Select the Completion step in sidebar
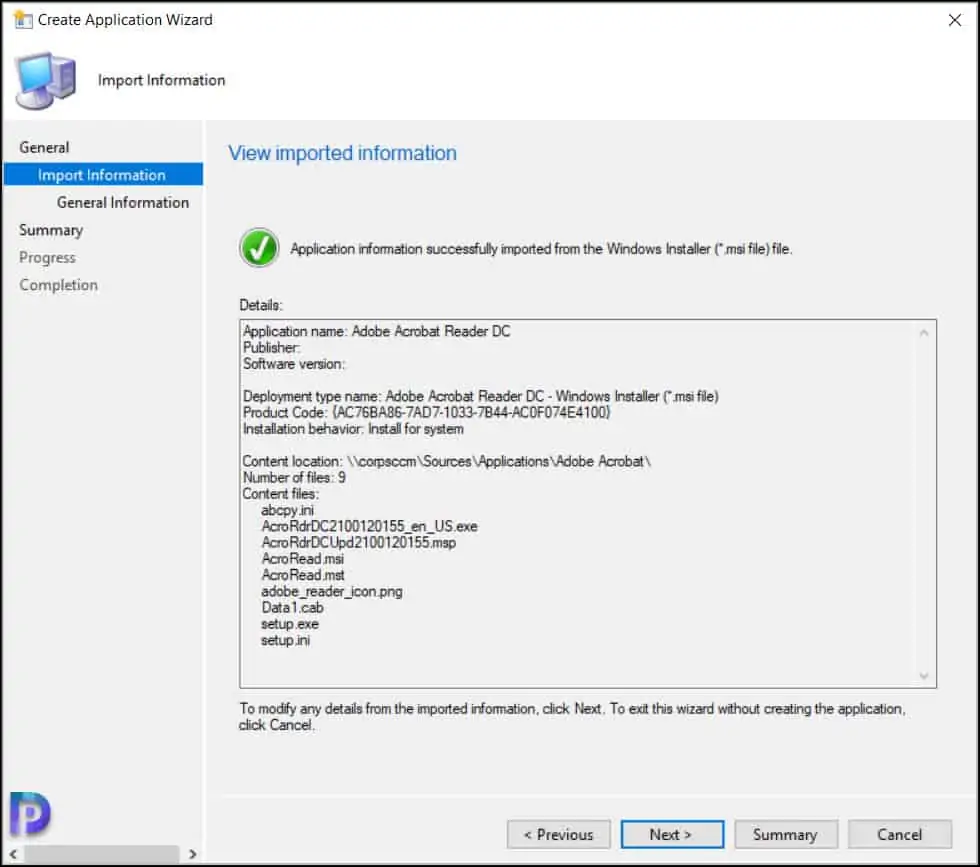980x867 pixels. (59, 285)
